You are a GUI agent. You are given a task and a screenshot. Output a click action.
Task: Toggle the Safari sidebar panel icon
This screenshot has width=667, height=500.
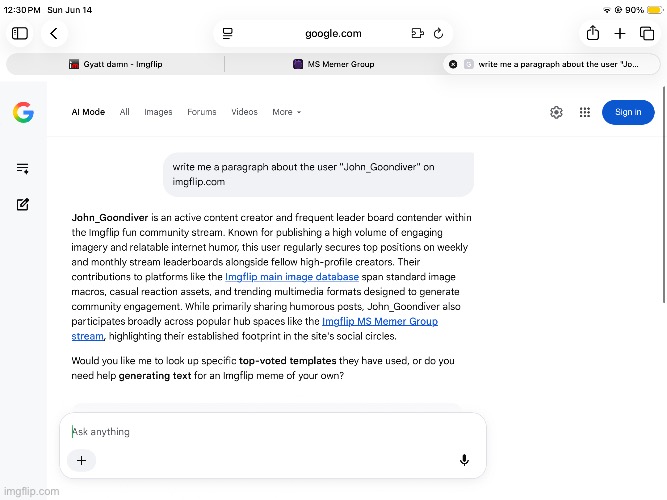(x=20, y=33)
